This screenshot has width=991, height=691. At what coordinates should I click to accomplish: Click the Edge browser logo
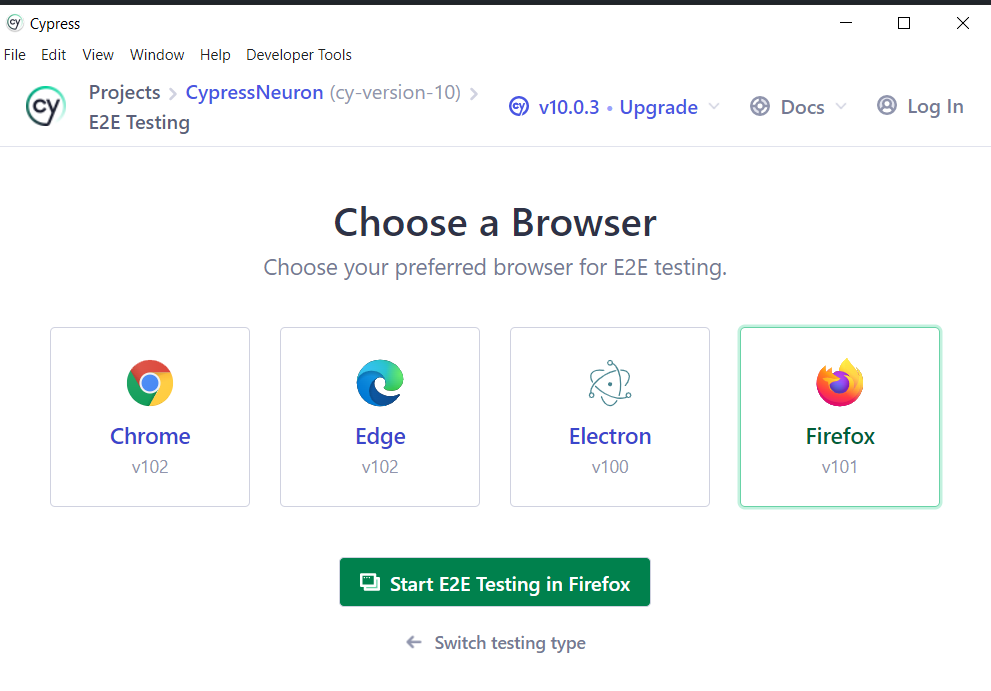click(x=380, y=383)
